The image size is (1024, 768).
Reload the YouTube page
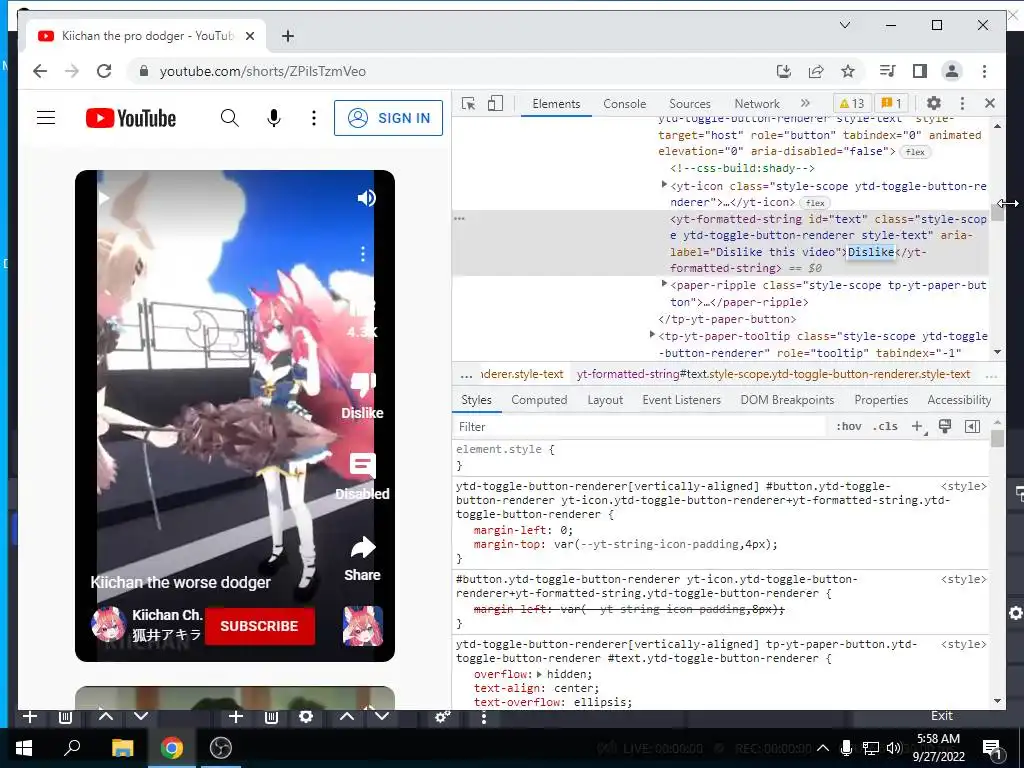pyautogui.click(x=104, y=71)
